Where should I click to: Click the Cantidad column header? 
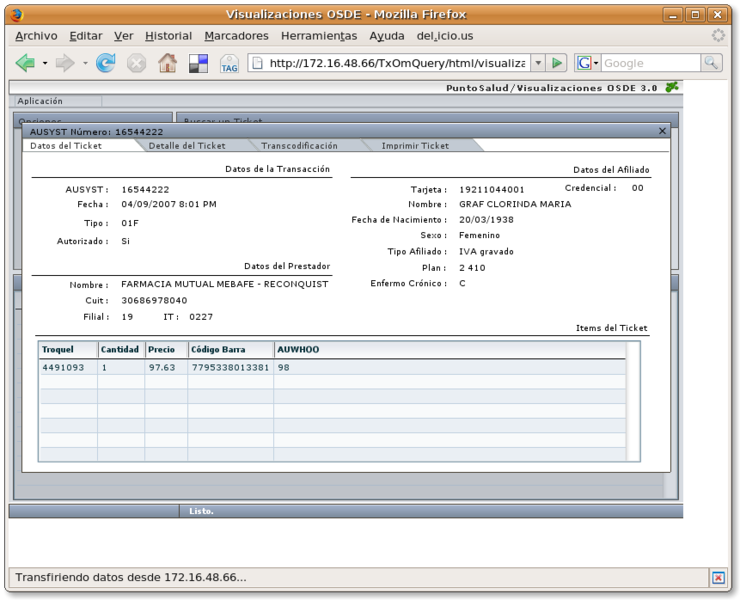(121, 350)
